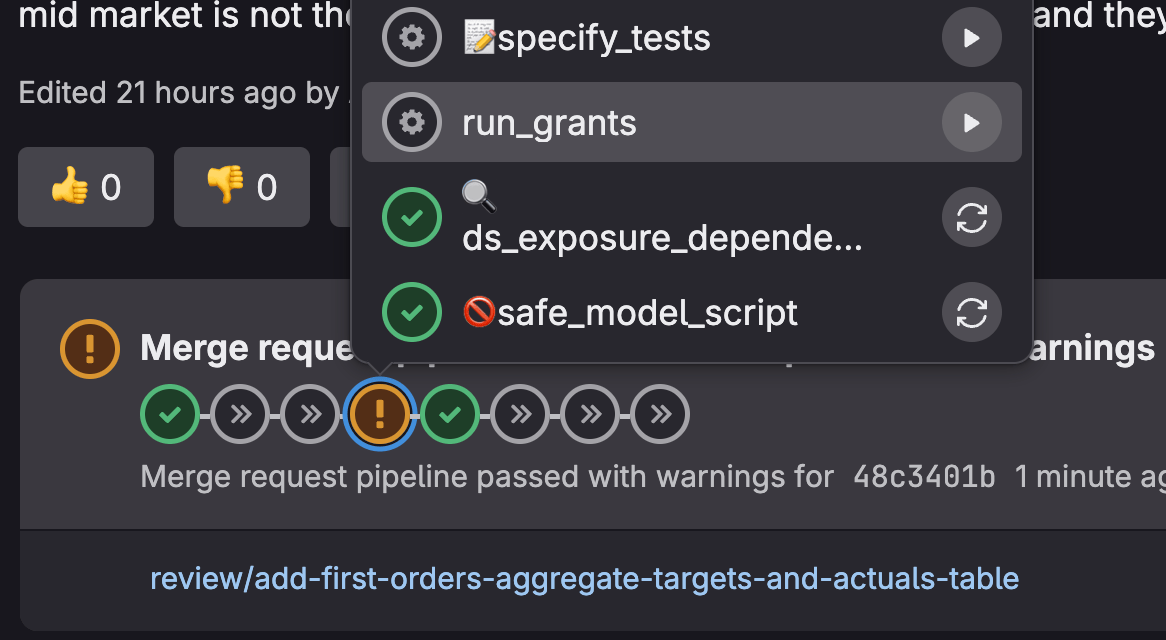Viewport: 1166px width, 640px height.
Task: Expand the second skipped pipeline stage
Action: tap(310, 414)
